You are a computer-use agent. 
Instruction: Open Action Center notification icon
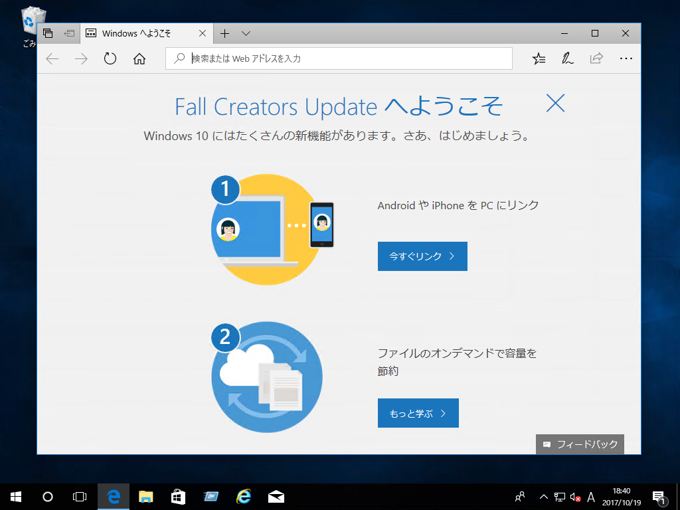tap(659, 497)
